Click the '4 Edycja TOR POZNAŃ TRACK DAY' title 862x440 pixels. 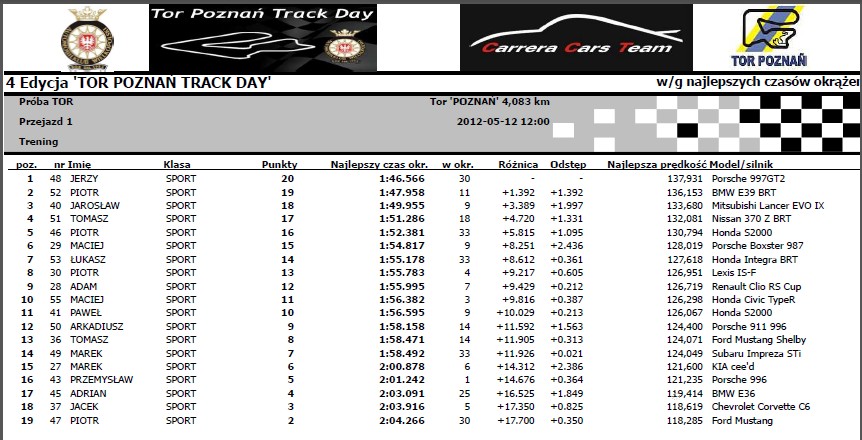tap(138, 82)
